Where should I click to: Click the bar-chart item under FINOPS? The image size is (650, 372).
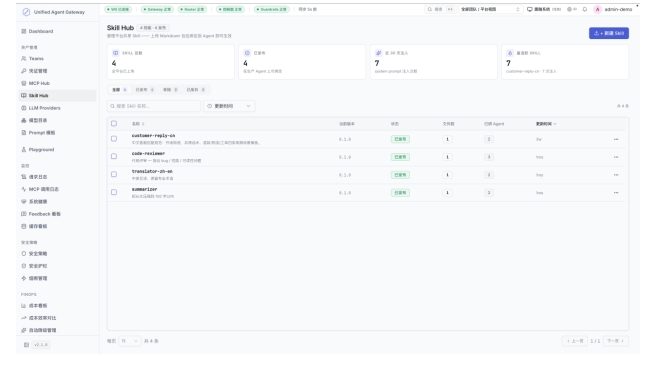tap(38, 306)
